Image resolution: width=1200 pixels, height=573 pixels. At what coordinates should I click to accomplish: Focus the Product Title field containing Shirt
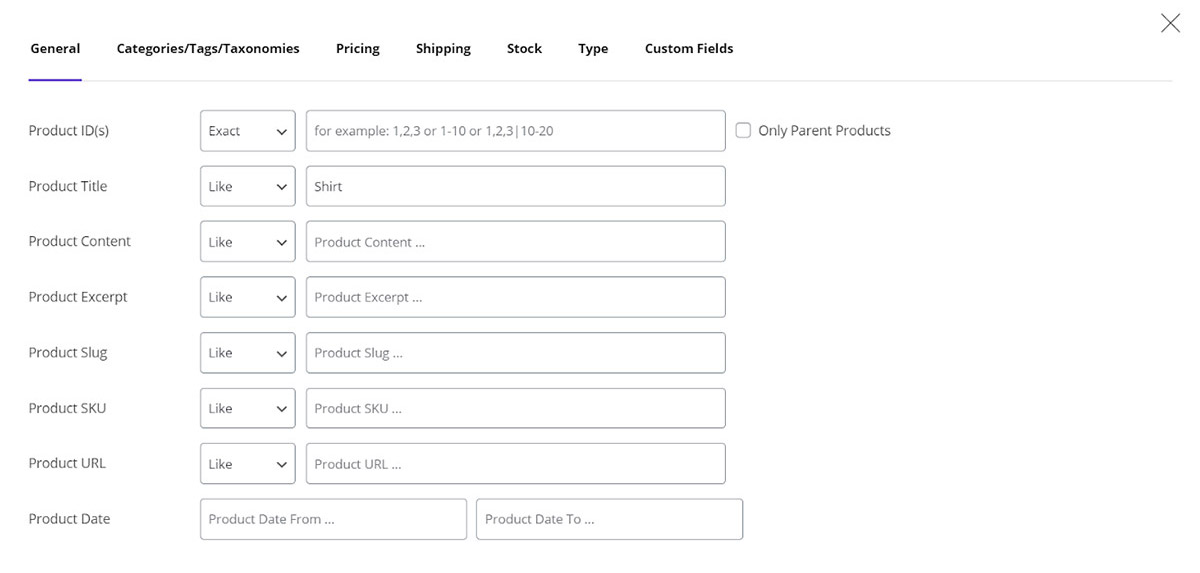click(515, 186)
